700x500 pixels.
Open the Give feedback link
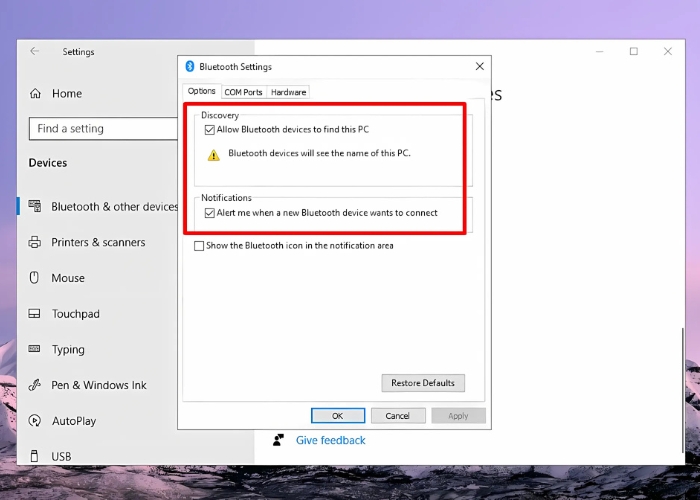330,440
